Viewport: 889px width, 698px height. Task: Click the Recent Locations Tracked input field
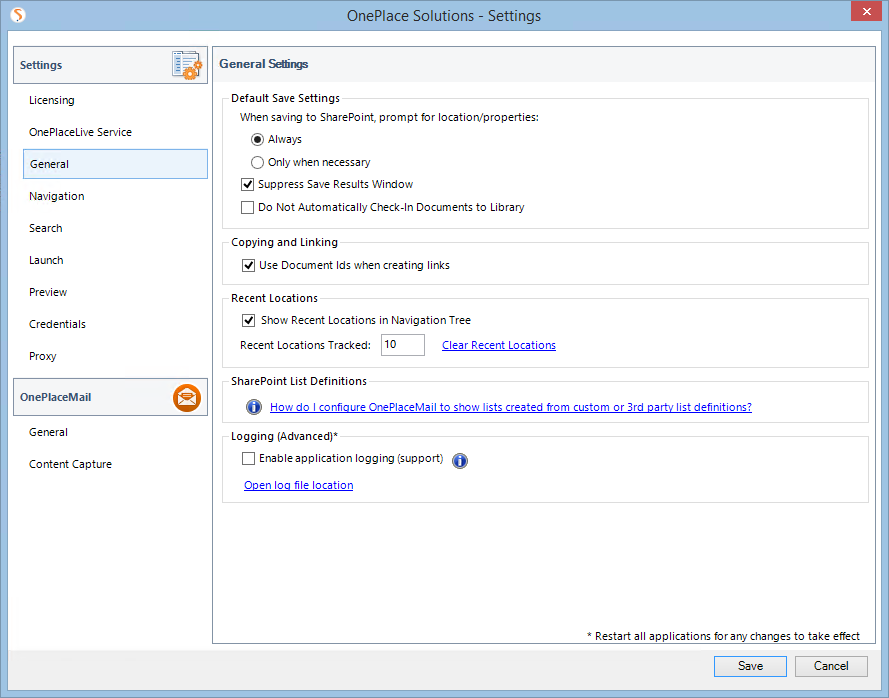pos(403,345)
